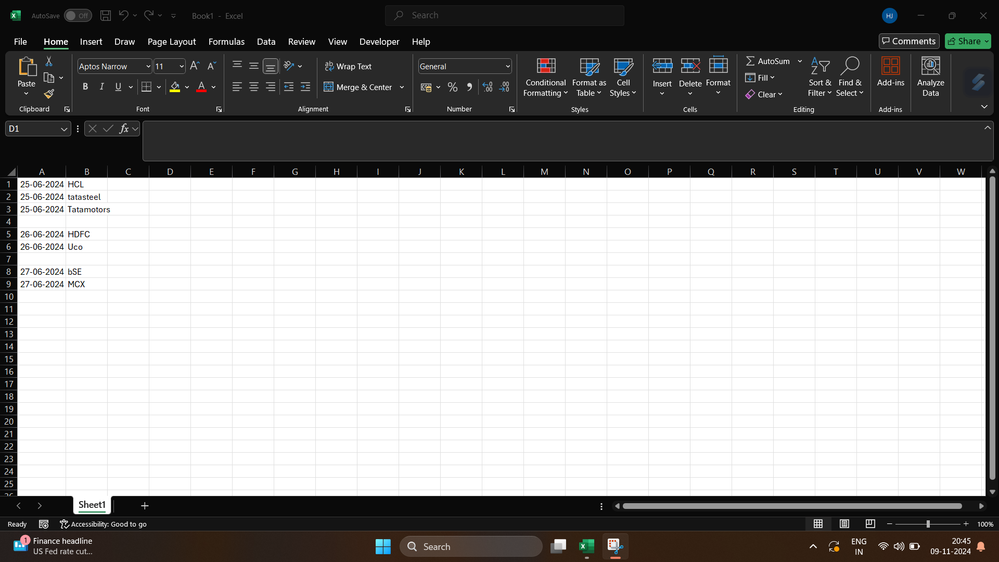Click the Cut scissors icon
999x562 pixels.
(48, 62)
